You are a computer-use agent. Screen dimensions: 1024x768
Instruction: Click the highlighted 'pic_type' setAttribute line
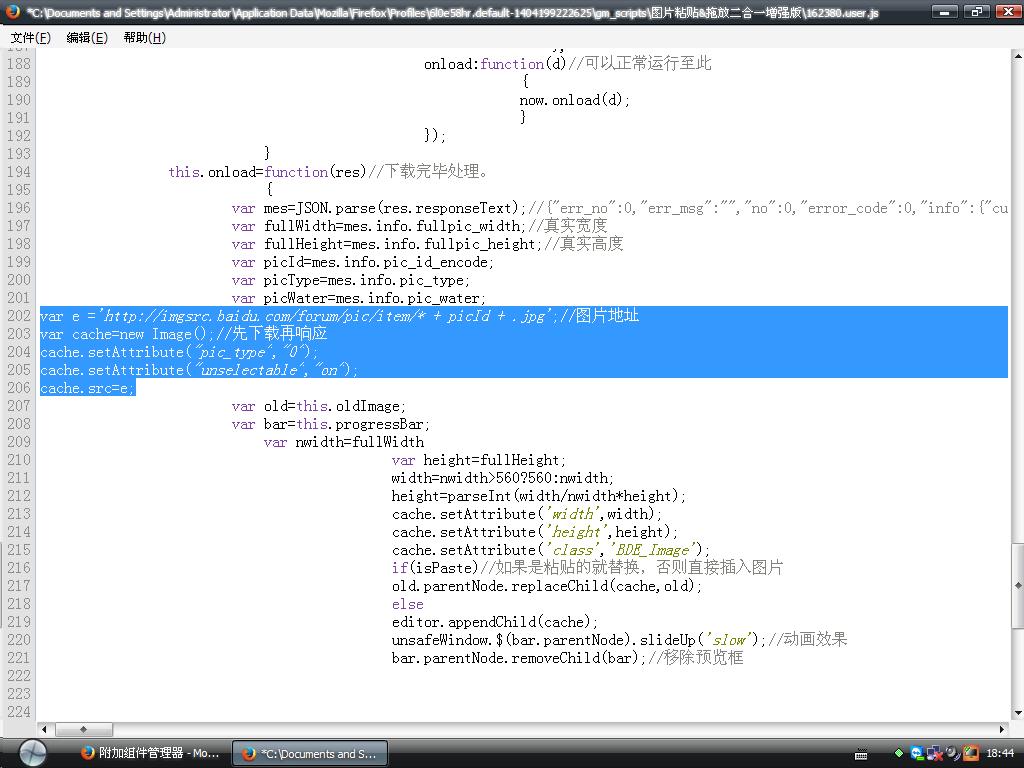179,352
